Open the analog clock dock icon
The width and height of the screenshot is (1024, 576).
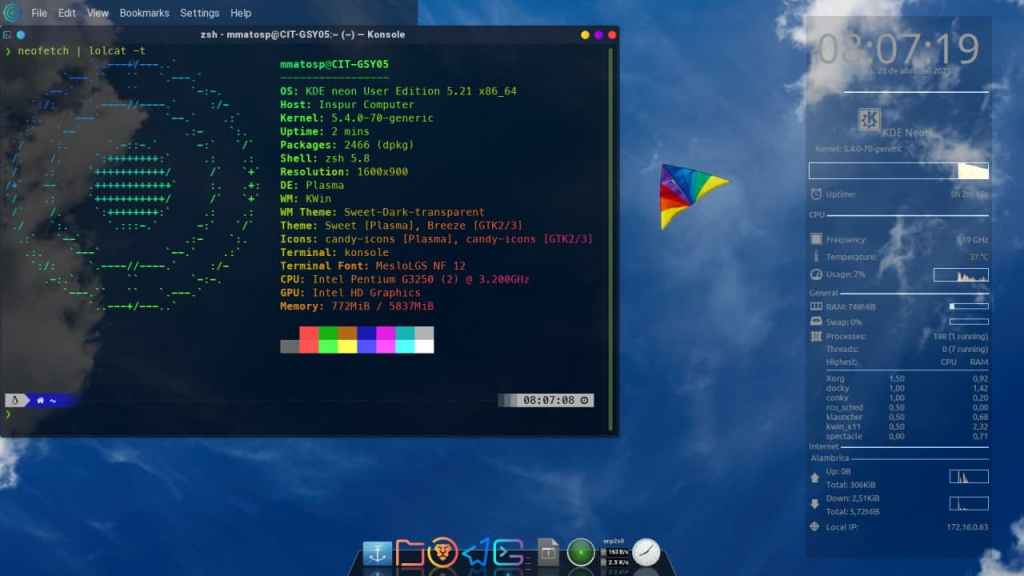coord(647,552)
